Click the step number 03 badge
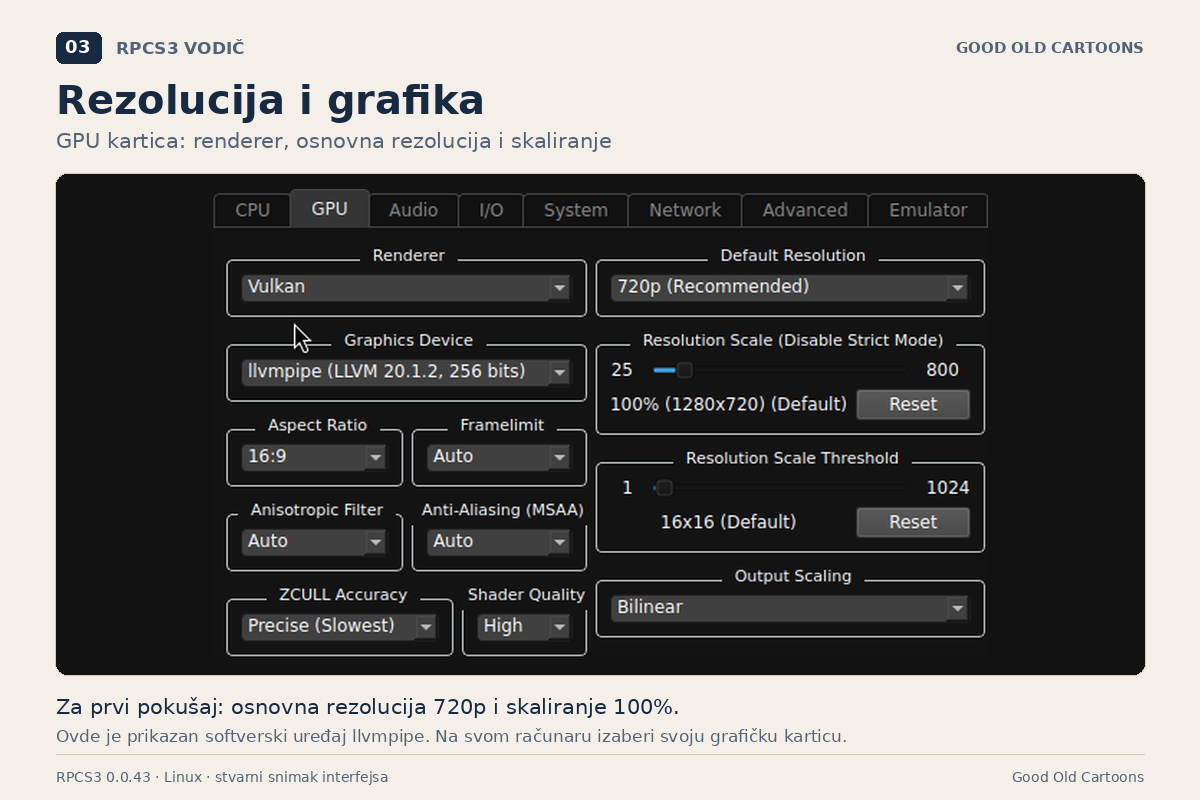 pyautogui.click(x=79, y=48)
